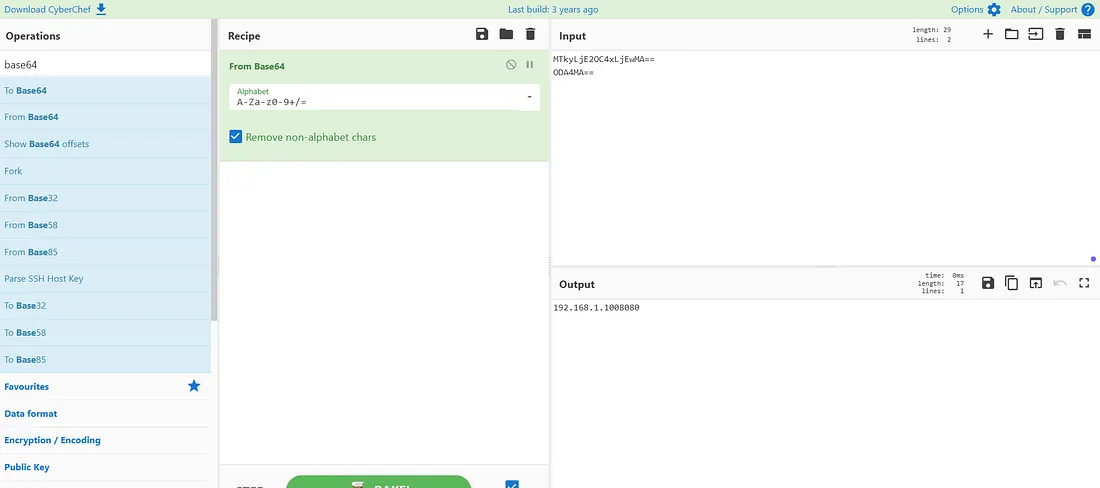Open the Options menu
This screenshot has height=488, width=1100.
coord(975,10)
